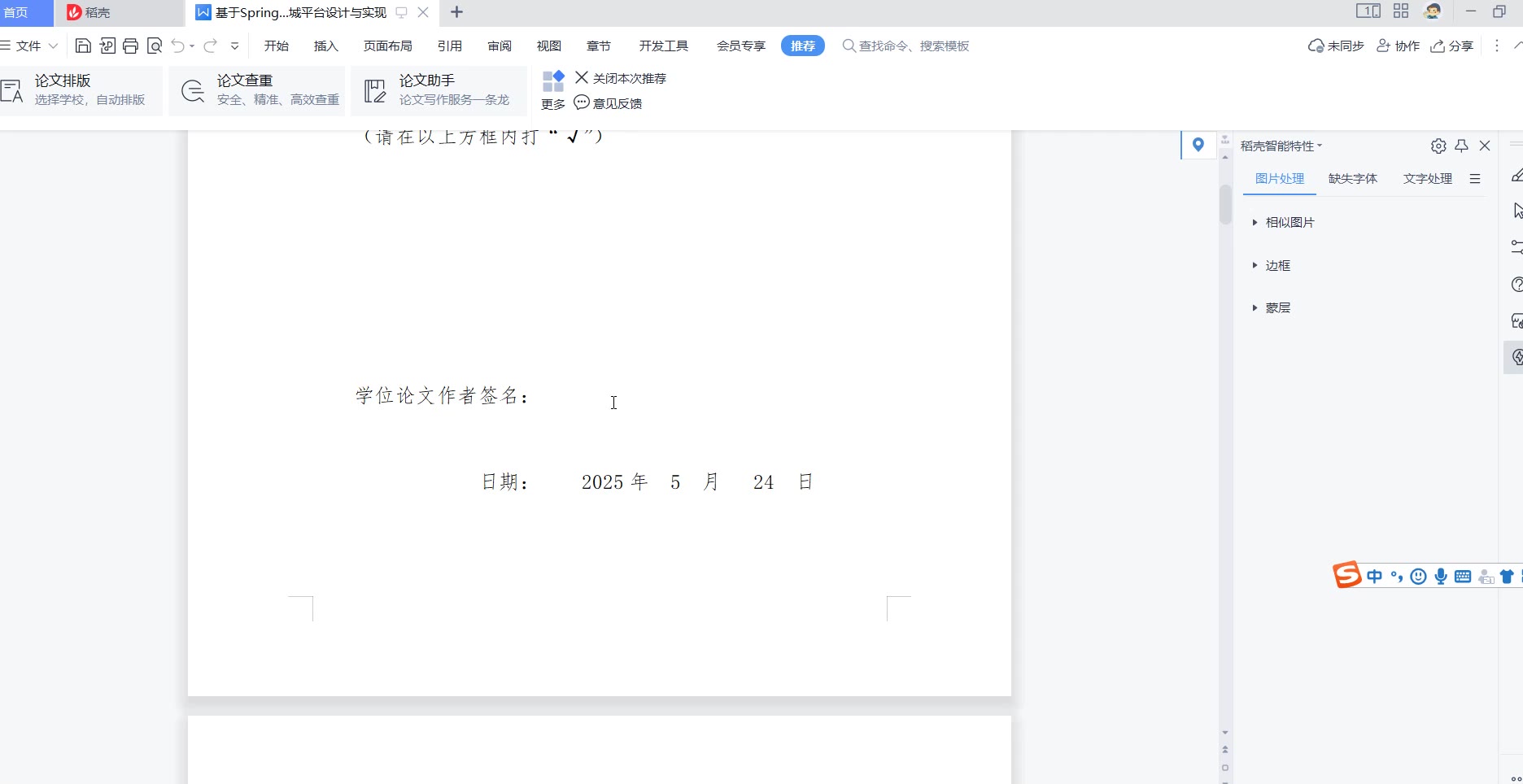
Task: Click the settings sliders sidebar icon
Action: pyautogui.click(x=1516, y=246)
